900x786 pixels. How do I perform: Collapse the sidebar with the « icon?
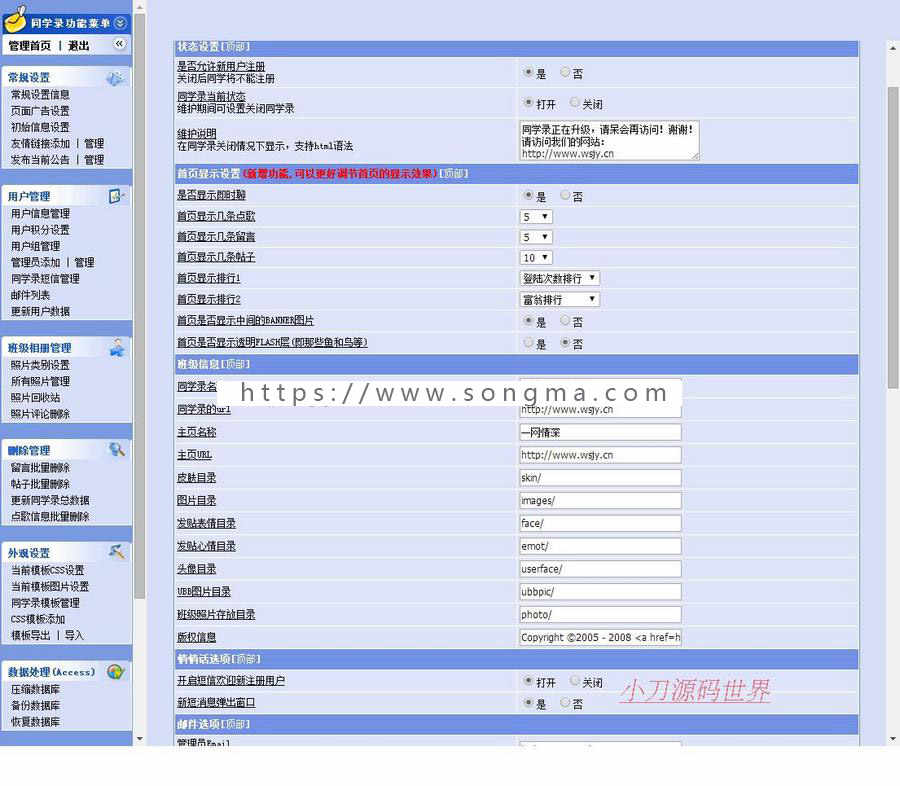[120, 45]
